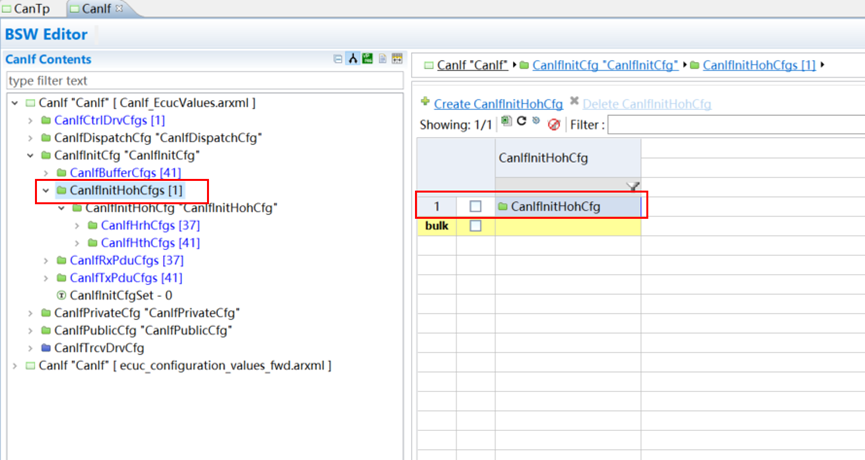Click the tree hierarchy icon in CanIf Contents toolbar
Viewport: 865px width, 460px height.
coord(353,60)
